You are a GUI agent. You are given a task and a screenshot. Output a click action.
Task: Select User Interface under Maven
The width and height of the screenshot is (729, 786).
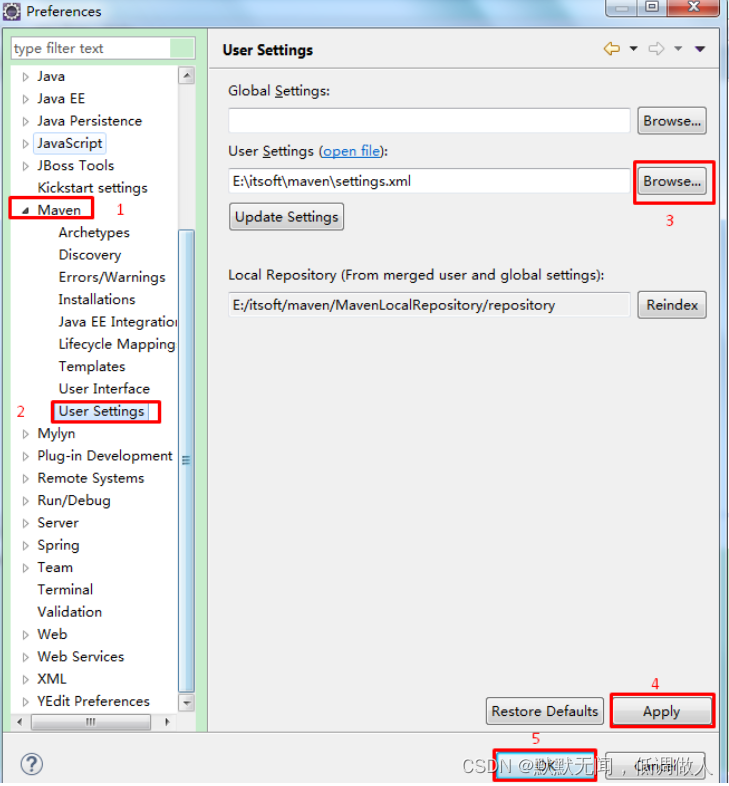pos(104,389)
